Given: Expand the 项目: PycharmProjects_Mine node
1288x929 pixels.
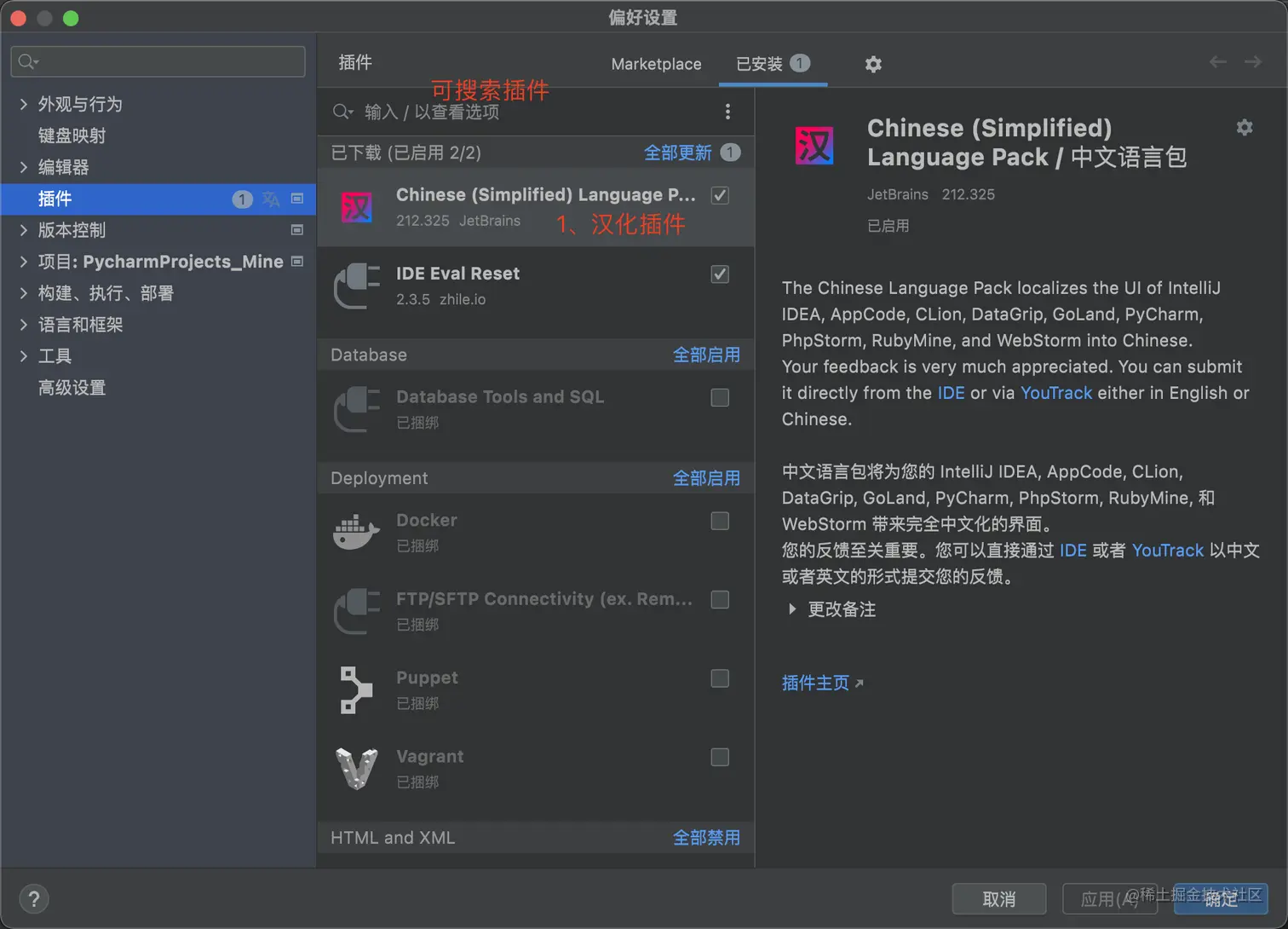Looking at the screenshot, I should 23,262.
